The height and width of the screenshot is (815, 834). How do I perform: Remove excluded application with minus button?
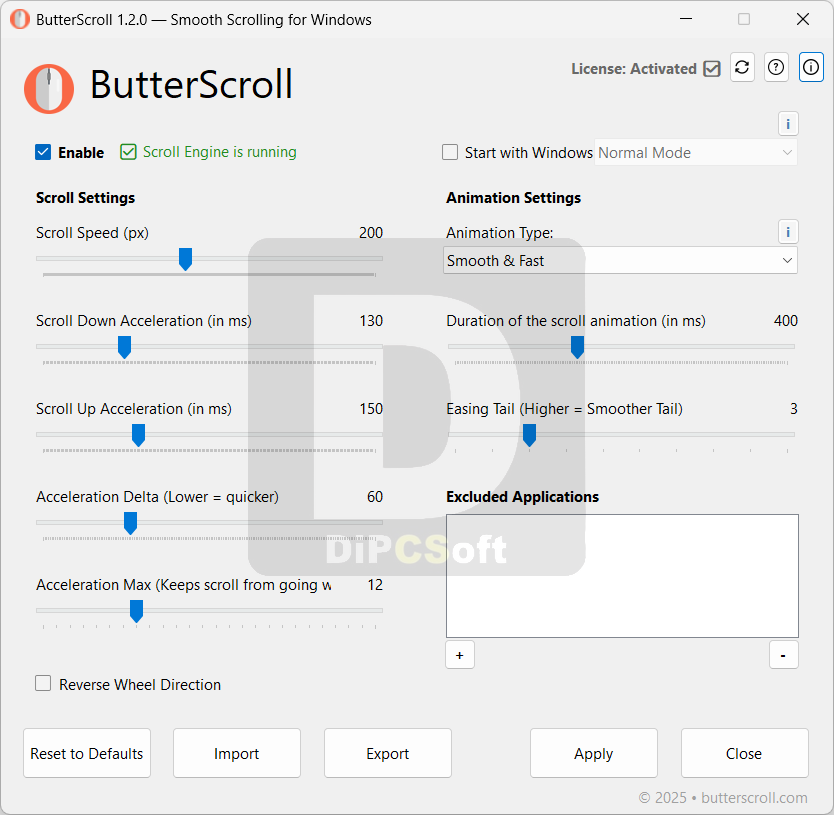[783, 655]
